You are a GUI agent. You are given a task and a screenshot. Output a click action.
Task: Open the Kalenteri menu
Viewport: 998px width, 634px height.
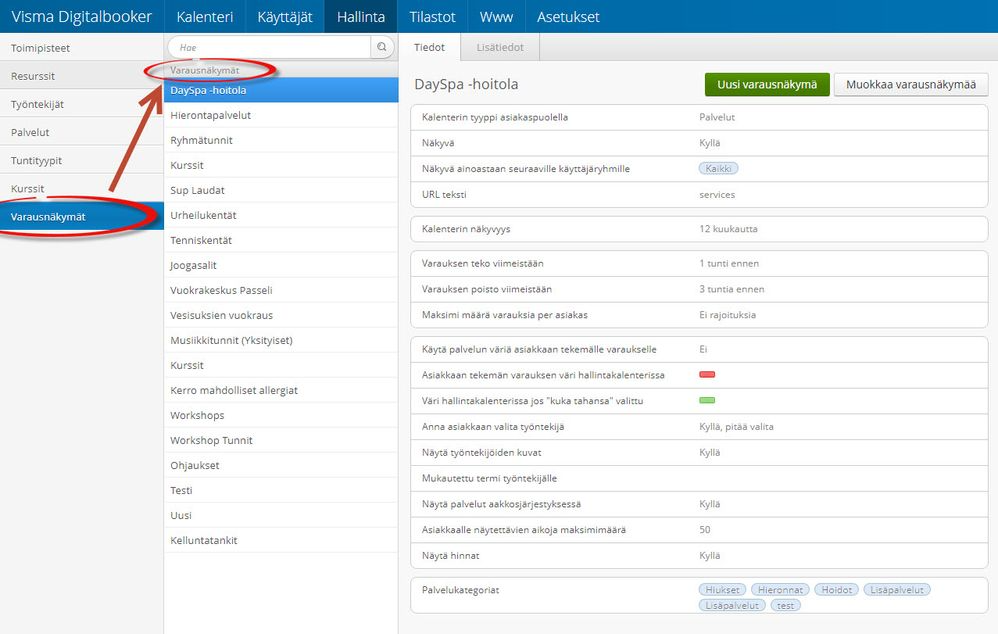point(205,17)
